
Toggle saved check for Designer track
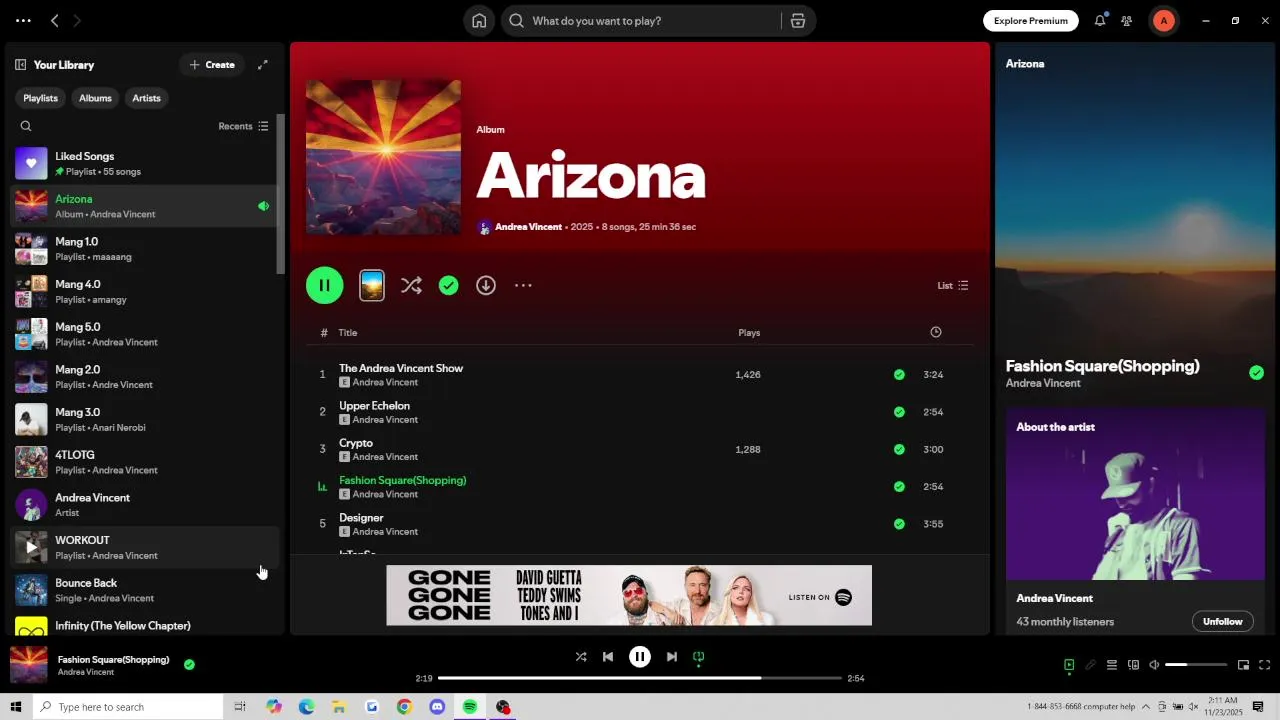tap(899, 524)
